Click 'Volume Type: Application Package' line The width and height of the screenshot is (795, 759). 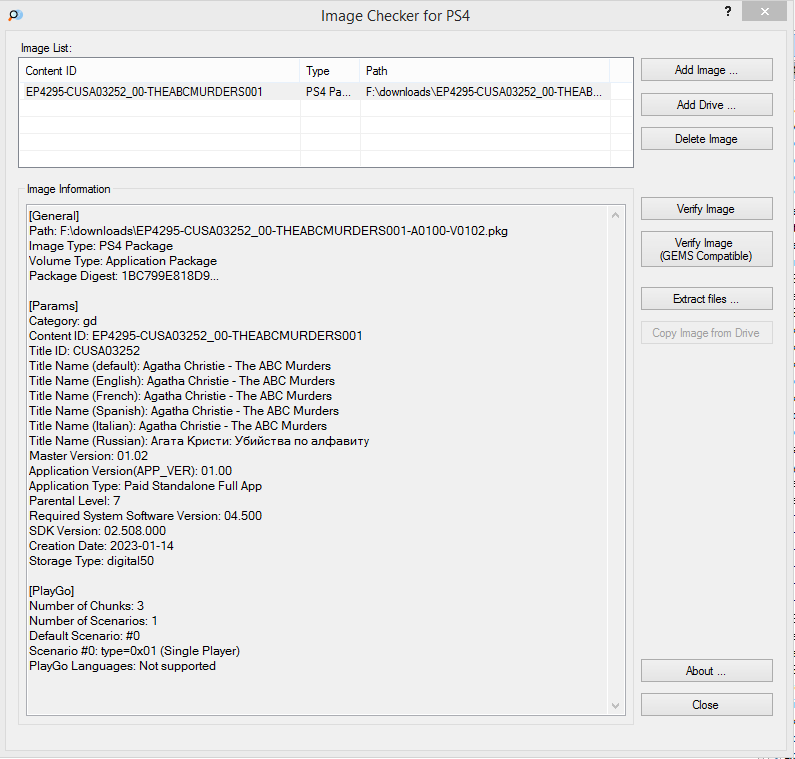click(x=123, y=261)
